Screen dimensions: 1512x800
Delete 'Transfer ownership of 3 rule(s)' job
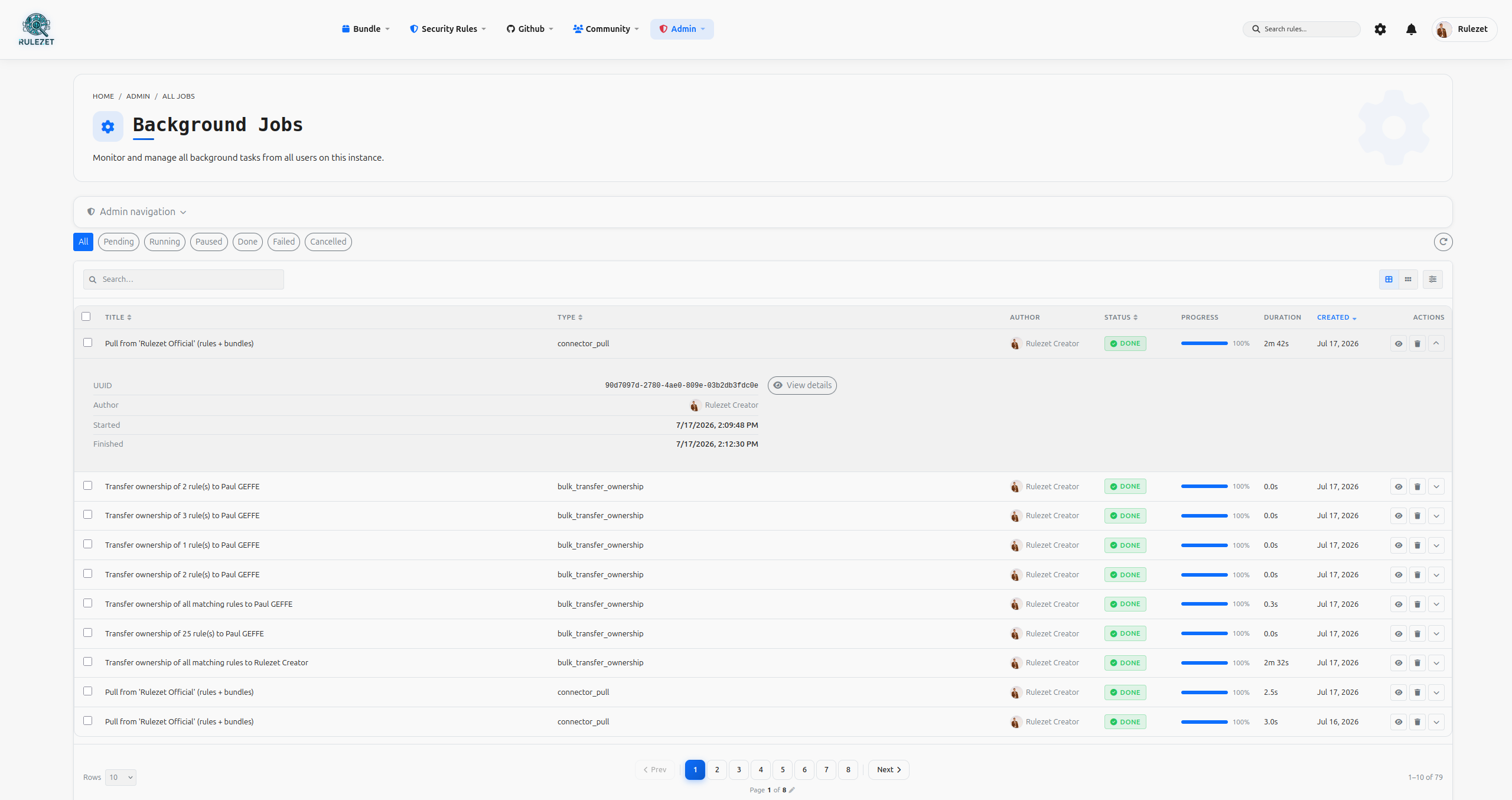click(1417, 516)
